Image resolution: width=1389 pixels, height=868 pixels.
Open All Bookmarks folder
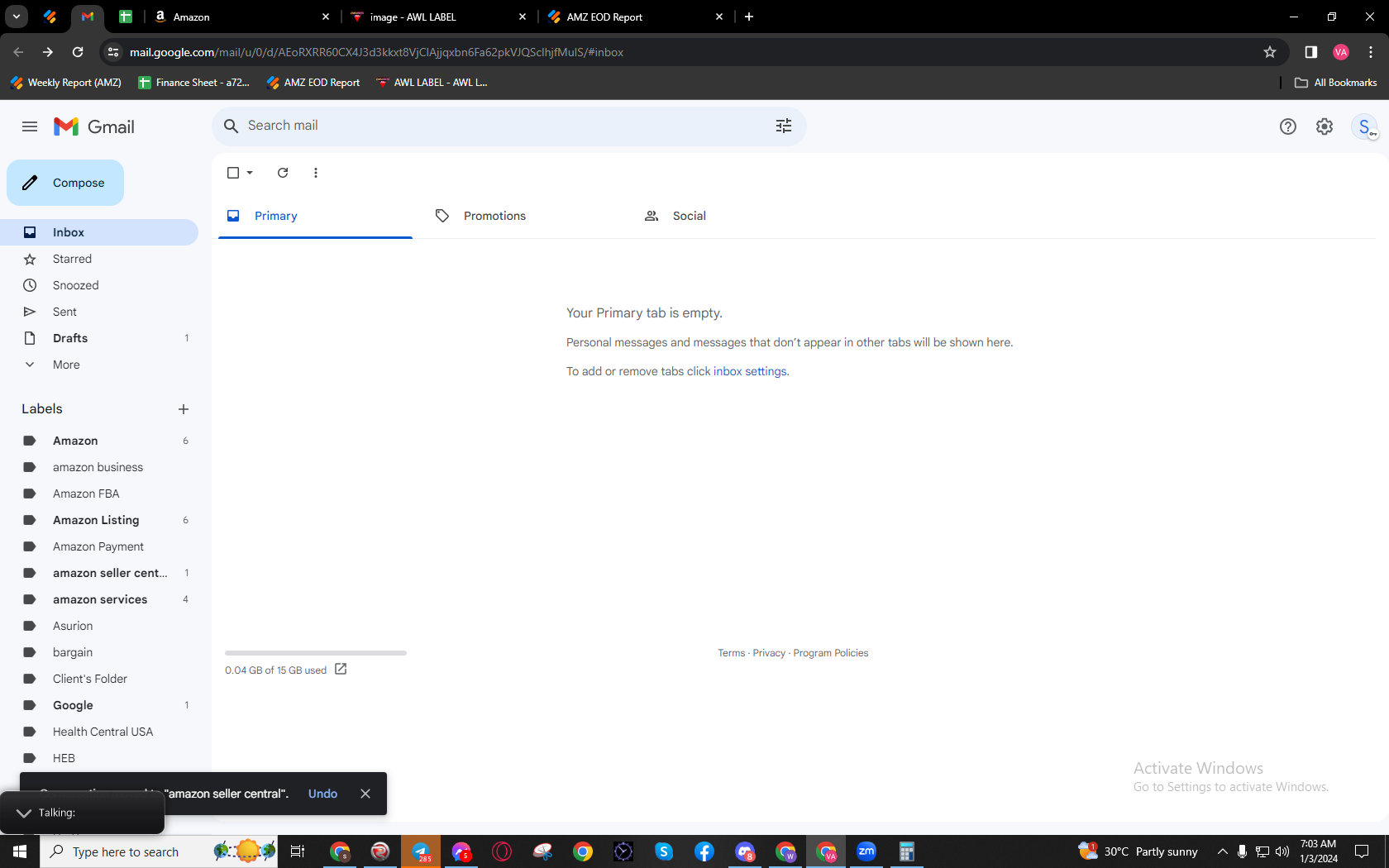[1336, 83]
